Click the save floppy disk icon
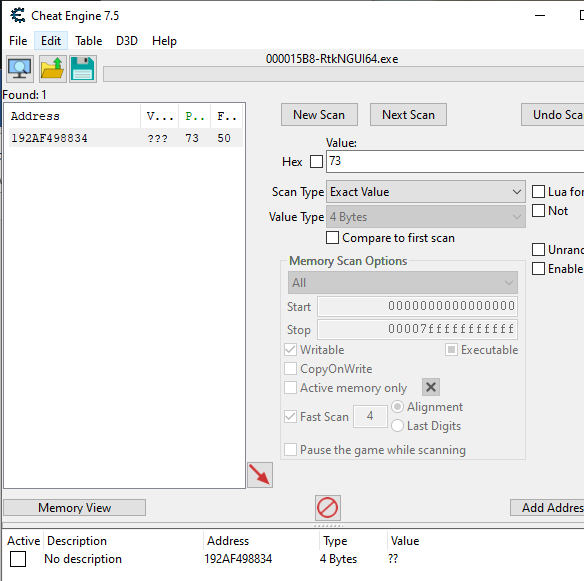The height and width of the screenshot is (581, 584). pos(83,69)
